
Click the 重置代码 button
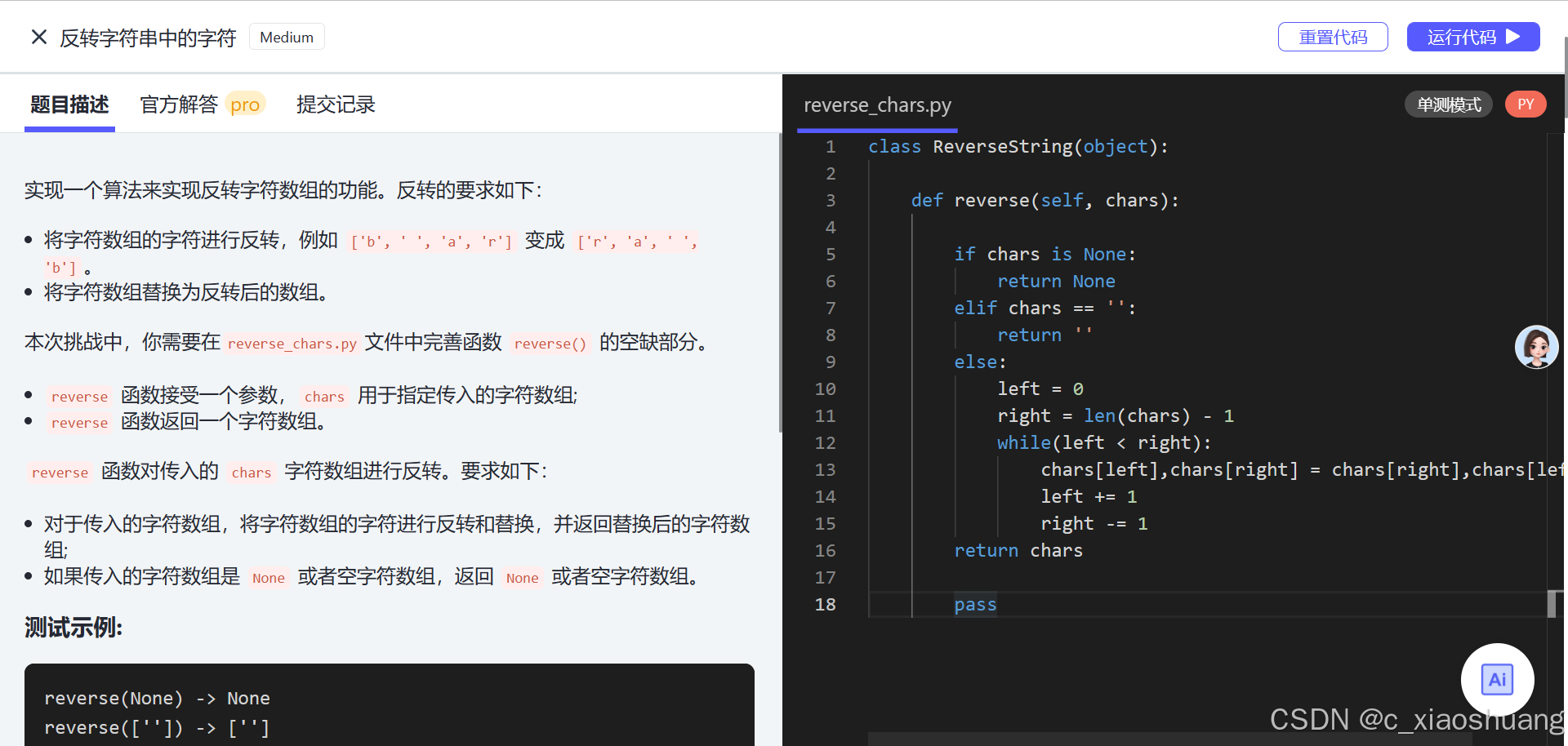[x=1333, y=37]
